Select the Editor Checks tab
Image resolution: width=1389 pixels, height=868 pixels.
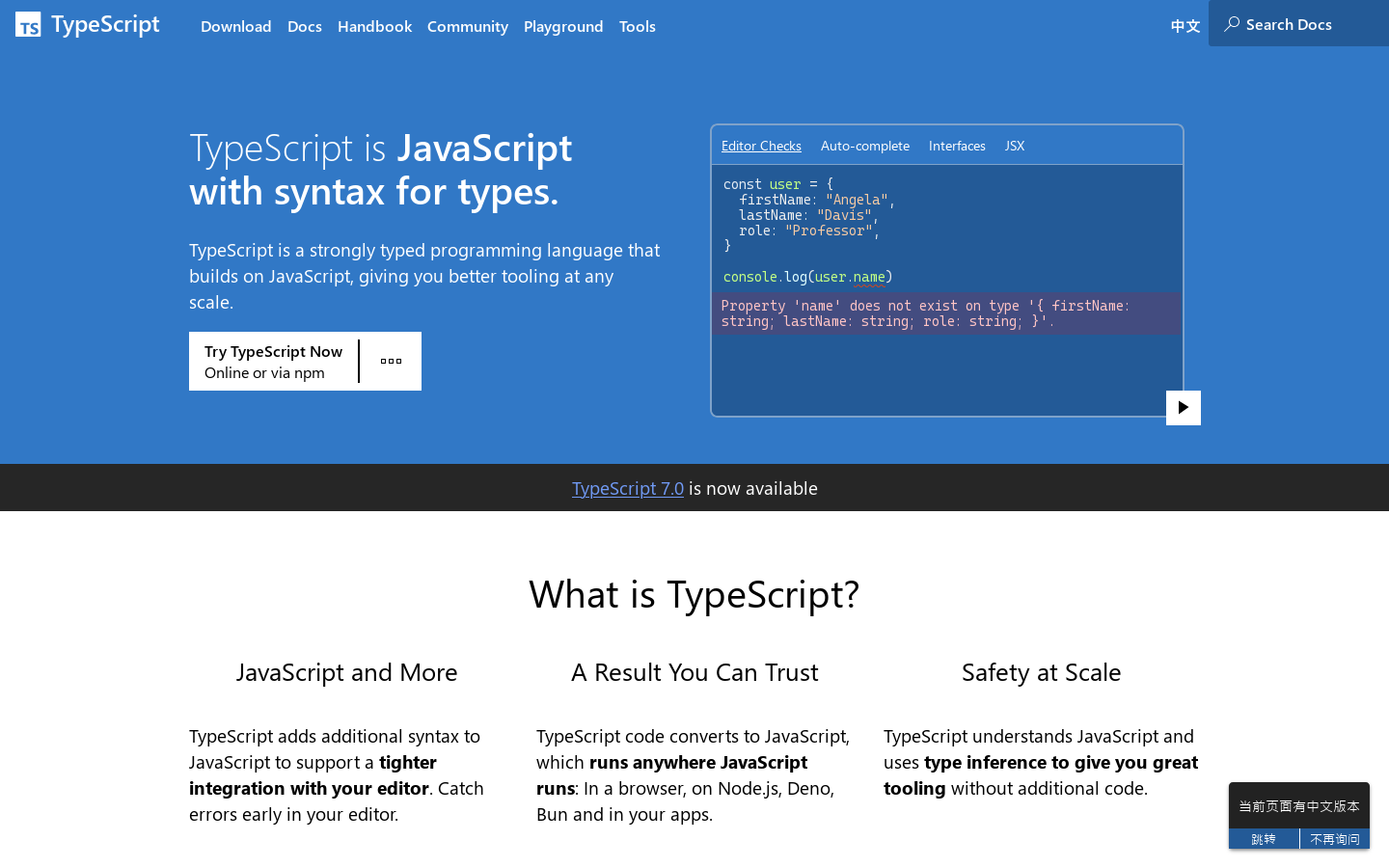point(761,146)
